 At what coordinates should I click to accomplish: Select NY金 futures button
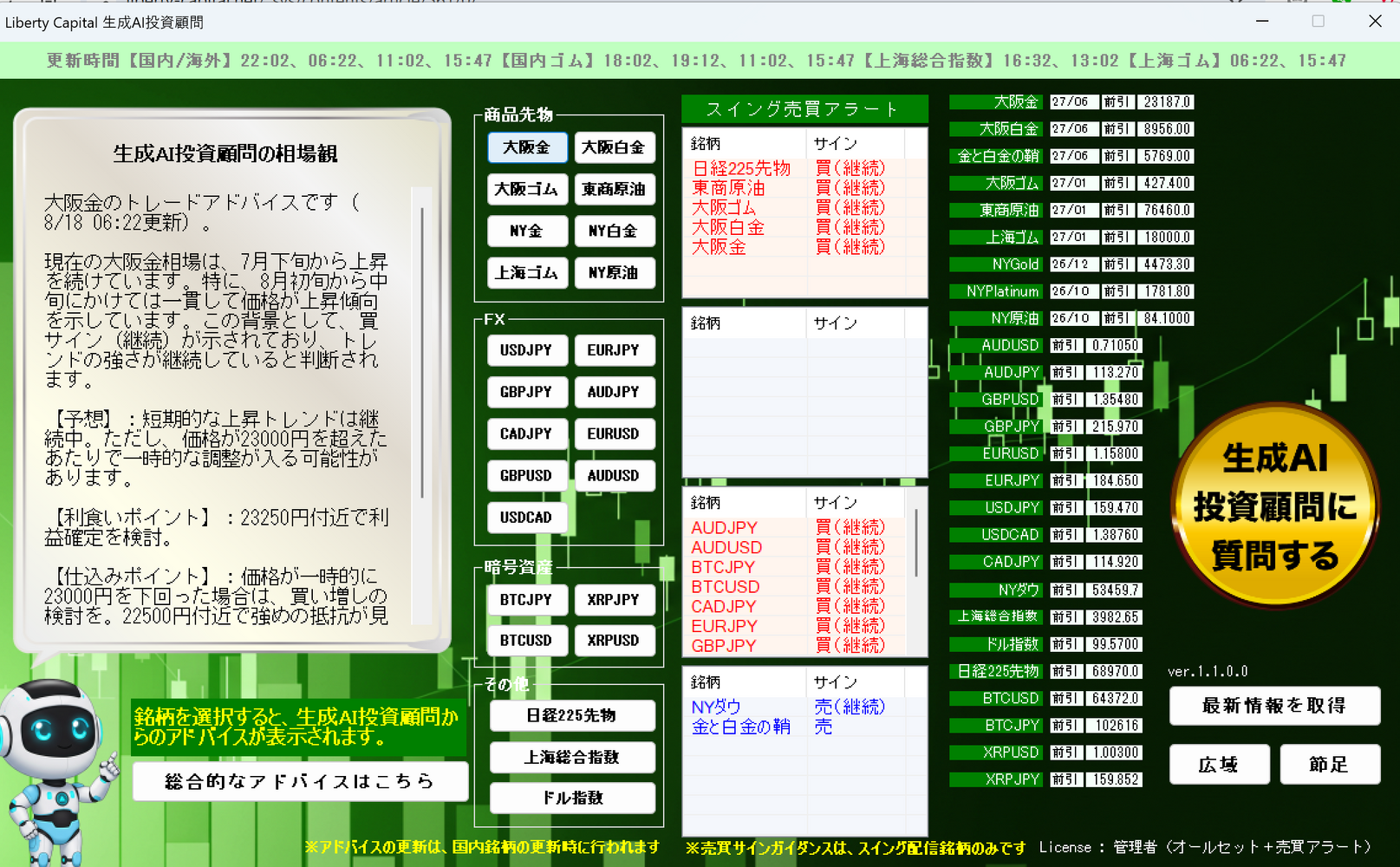tap(527, 231)
